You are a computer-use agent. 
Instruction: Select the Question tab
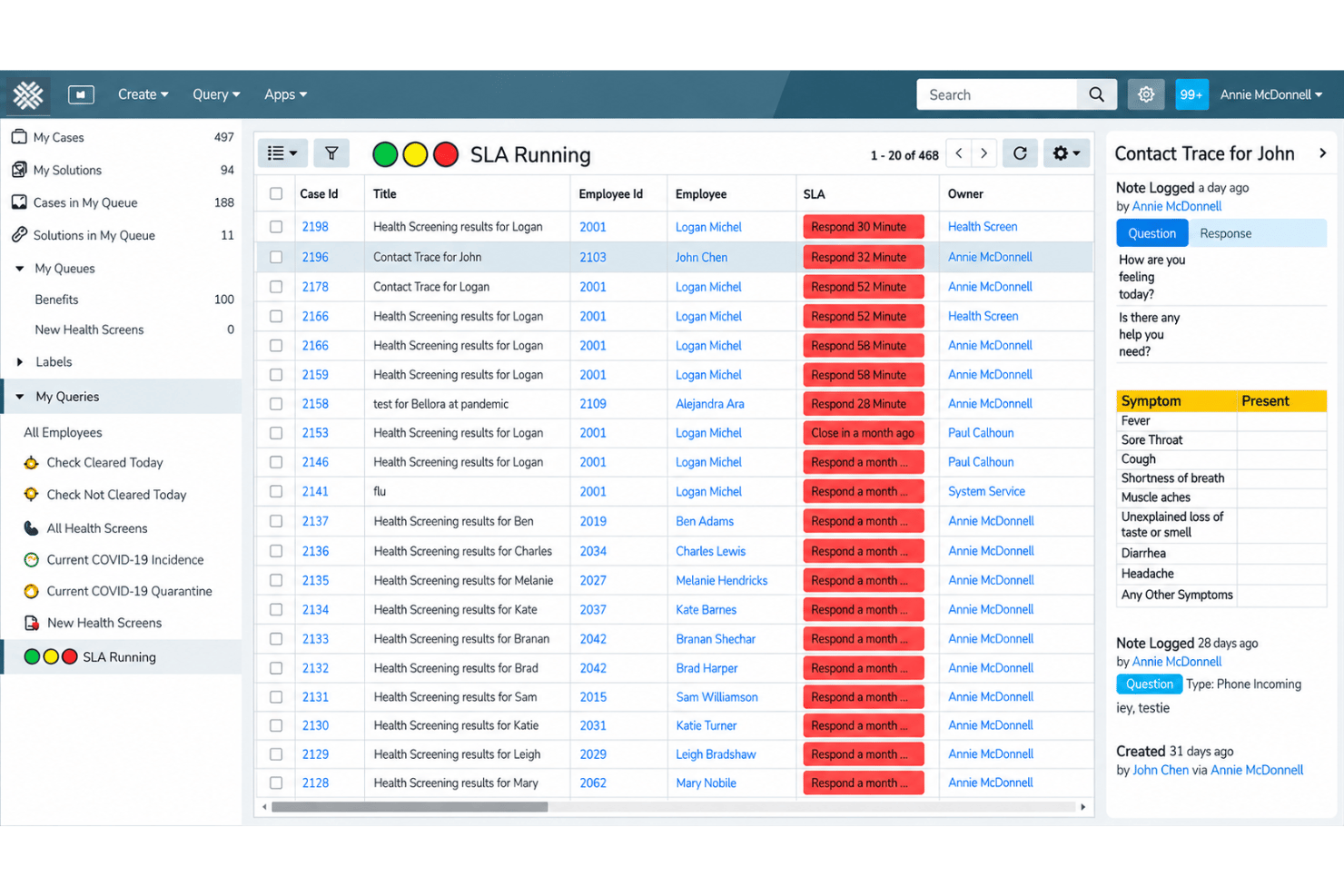pos(1151,233)
